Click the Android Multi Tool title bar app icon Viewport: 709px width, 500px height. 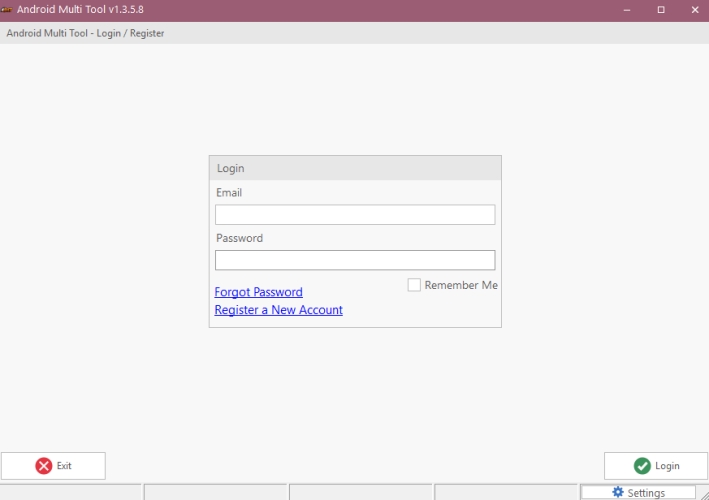(6, 9)
